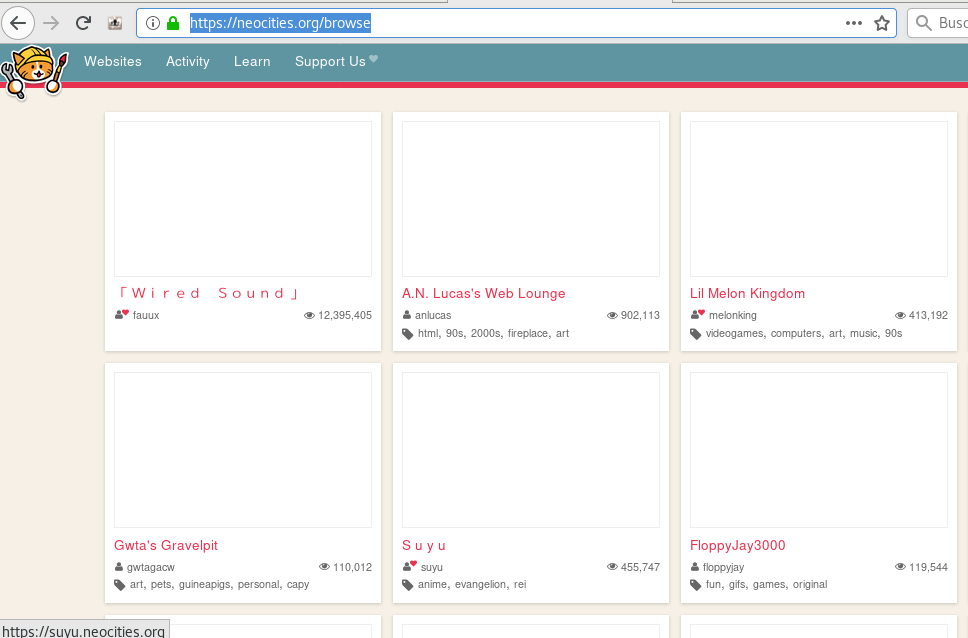The image size is (968, 638).
Task: Select the Learn menu item
Action: [x=252, y=61]
